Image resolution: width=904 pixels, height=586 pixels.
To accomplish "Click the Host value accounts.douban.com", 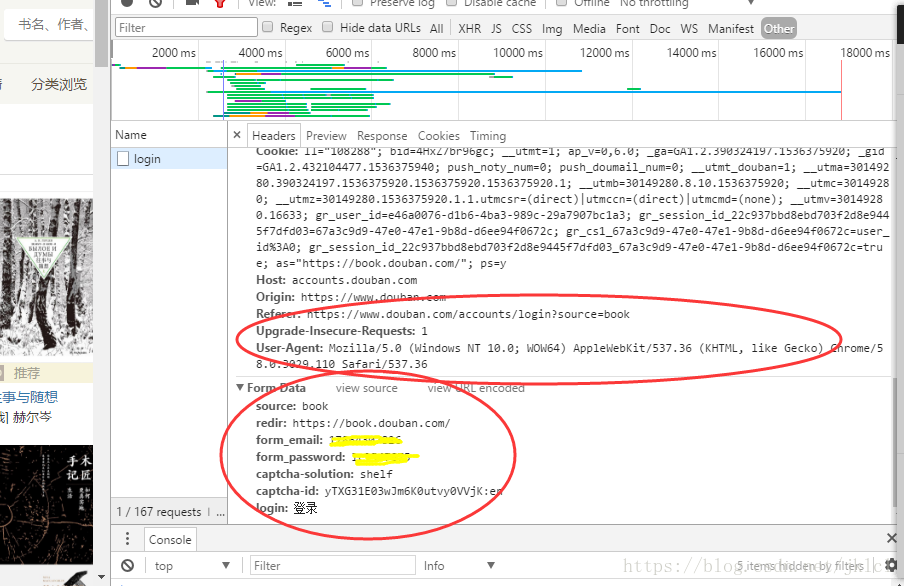I will click(354, 280).
